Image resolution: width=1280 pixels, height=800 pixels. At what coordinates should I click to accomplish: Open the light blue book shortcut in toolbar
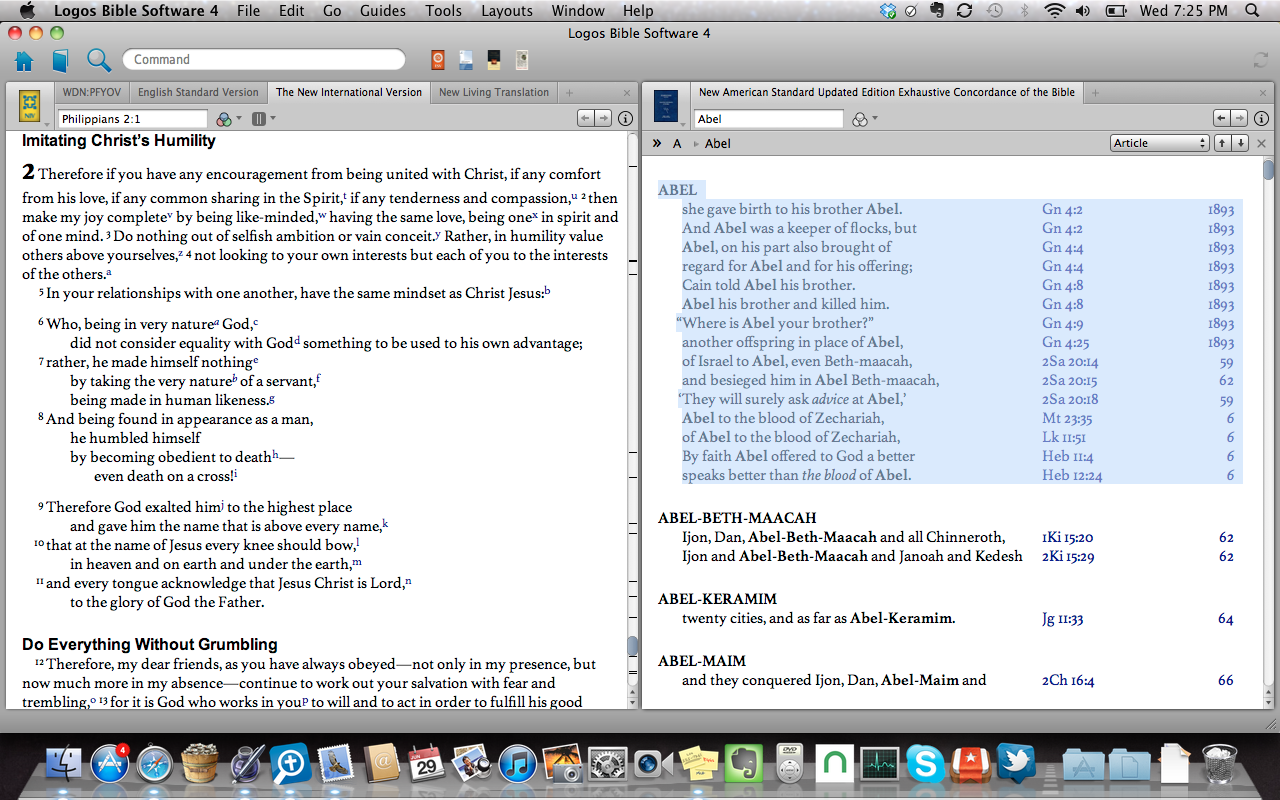[x=466, y=60]
